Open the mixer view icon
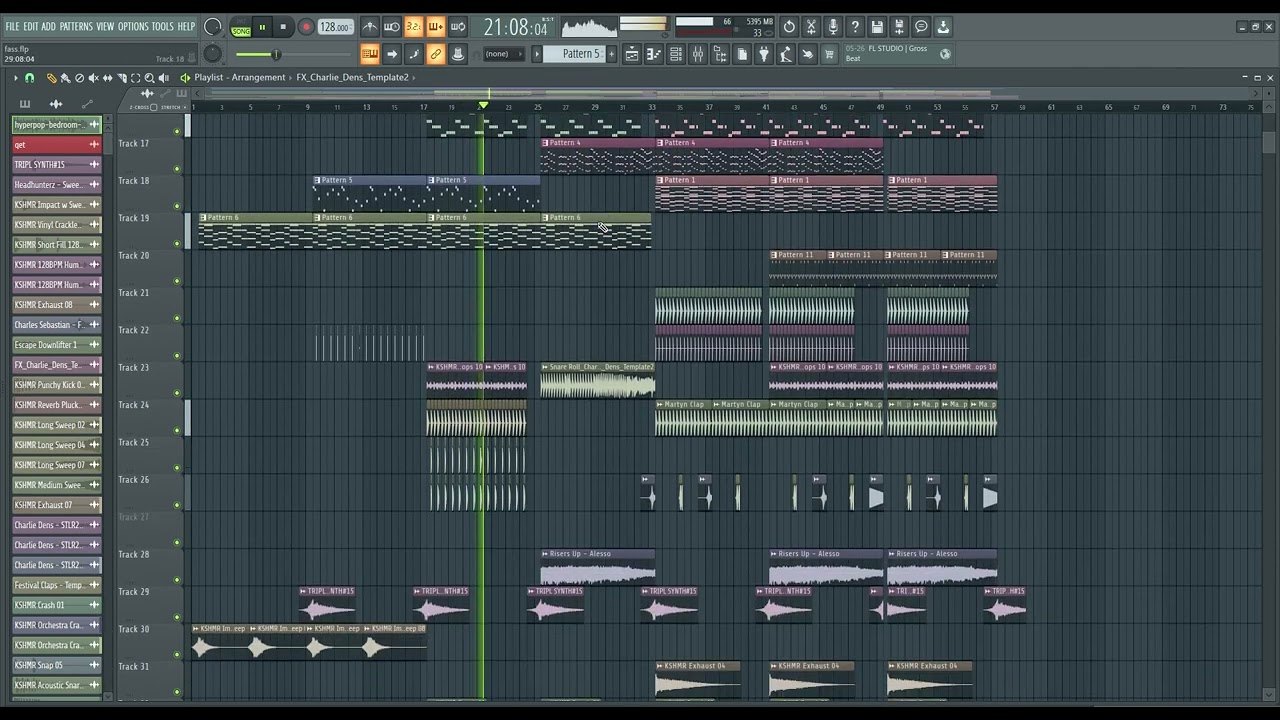 698,54
